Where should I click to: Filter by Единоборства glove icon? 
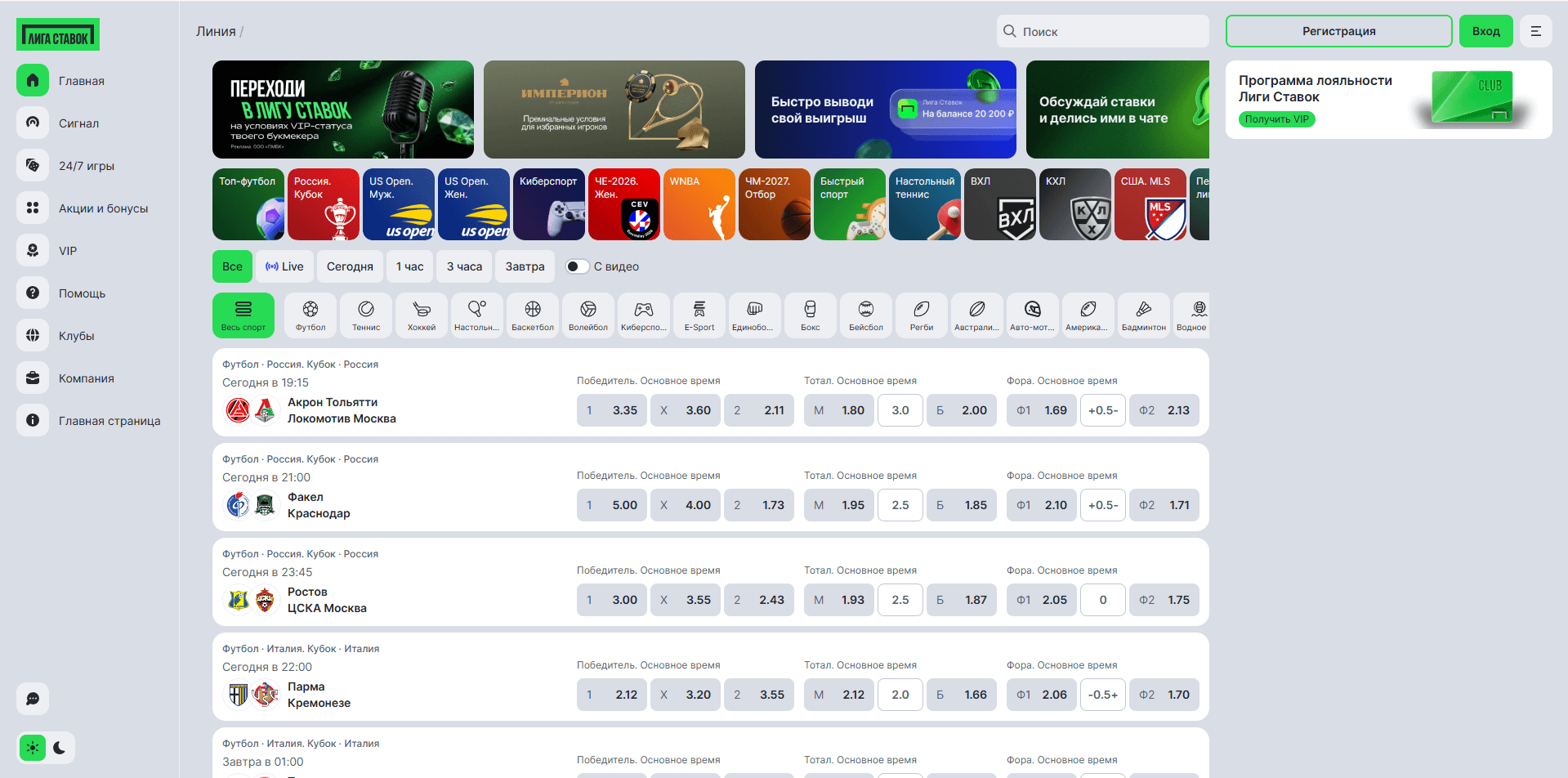(x=755, y=315)
